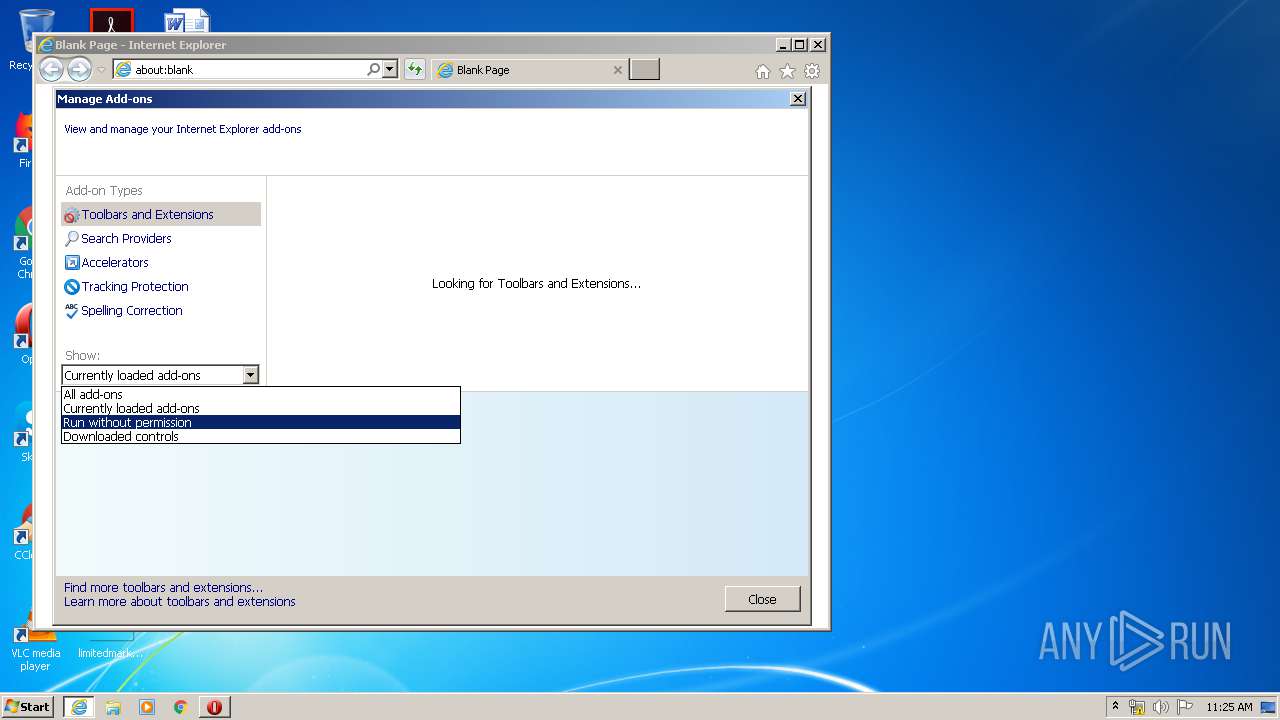Go forward in Internet Explorer
This screenshot has height=720, width=1280.
click(79, 69)
